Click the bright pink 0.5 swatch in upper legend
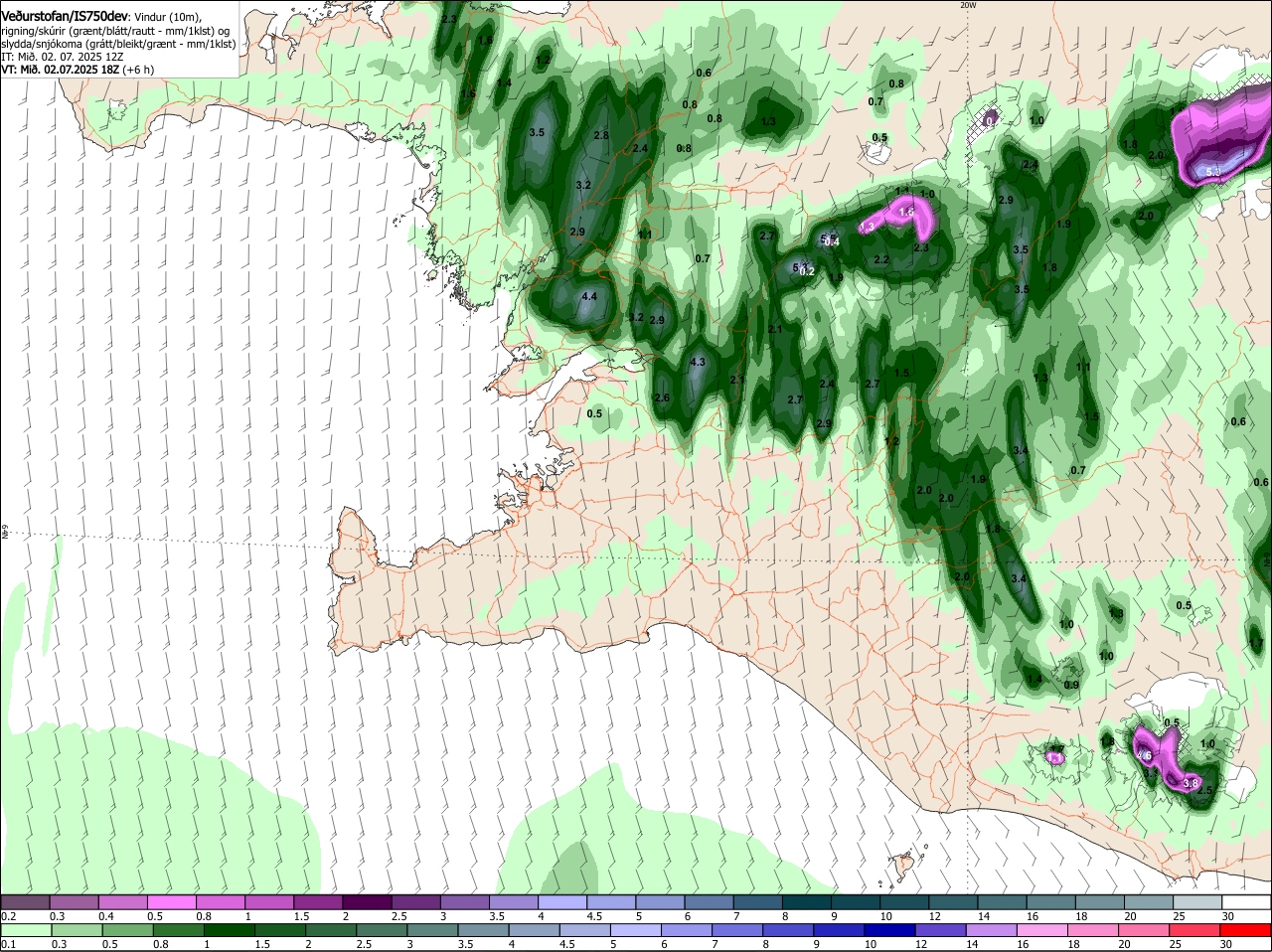1272x952 pixels. point(171,901)
